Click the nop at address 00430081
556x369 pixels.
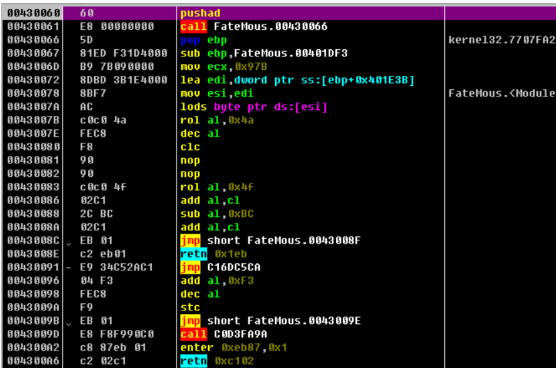190,161
